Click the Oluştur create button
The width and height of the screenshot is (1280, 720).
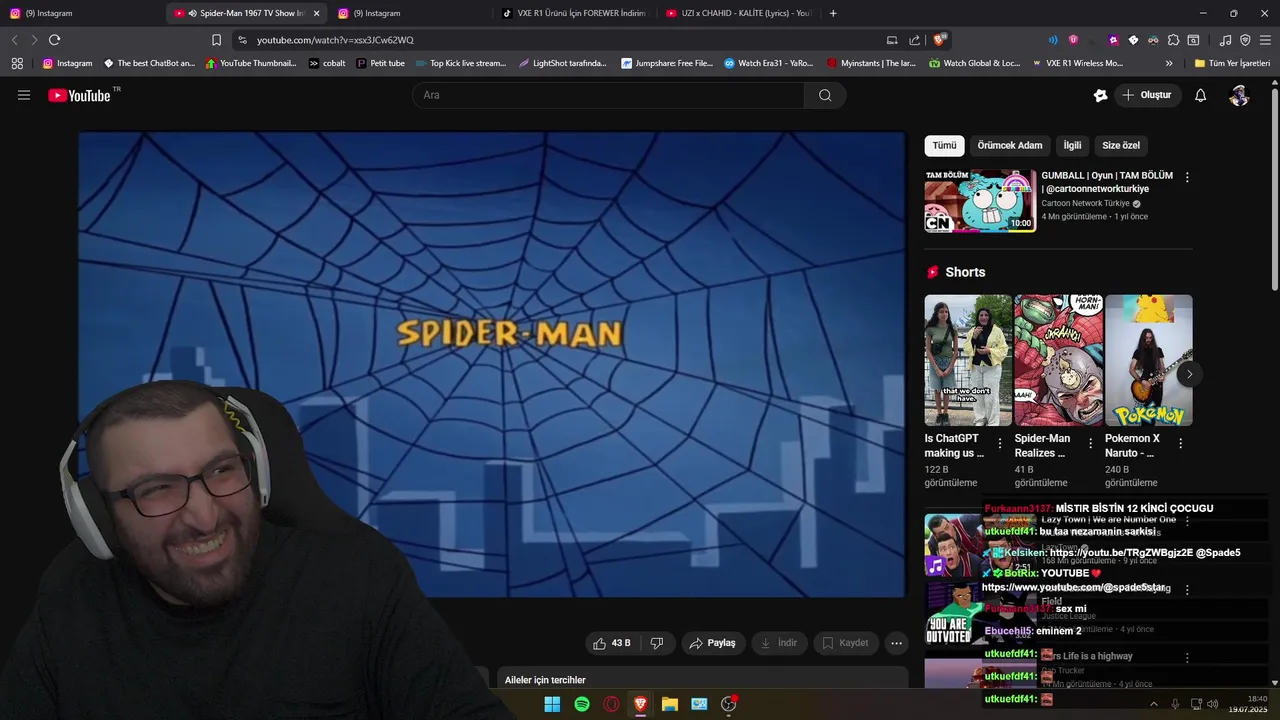(x=1146, y=95)
